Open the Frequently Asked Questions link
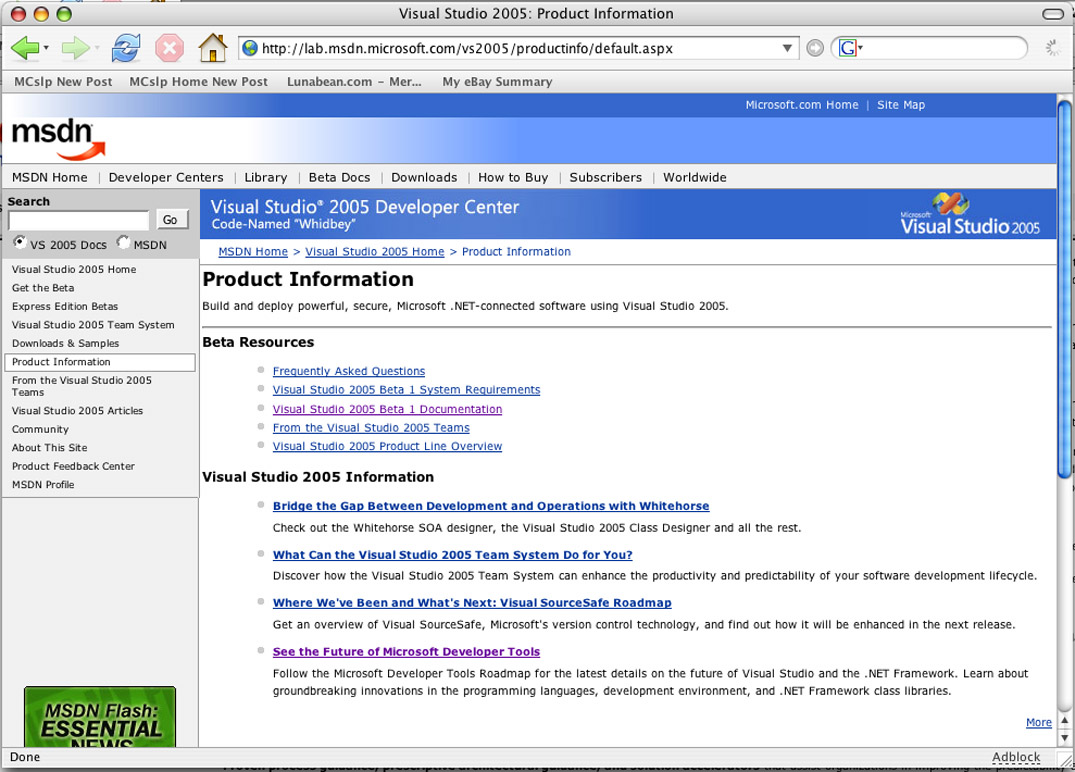 click(x=349, y=371)
